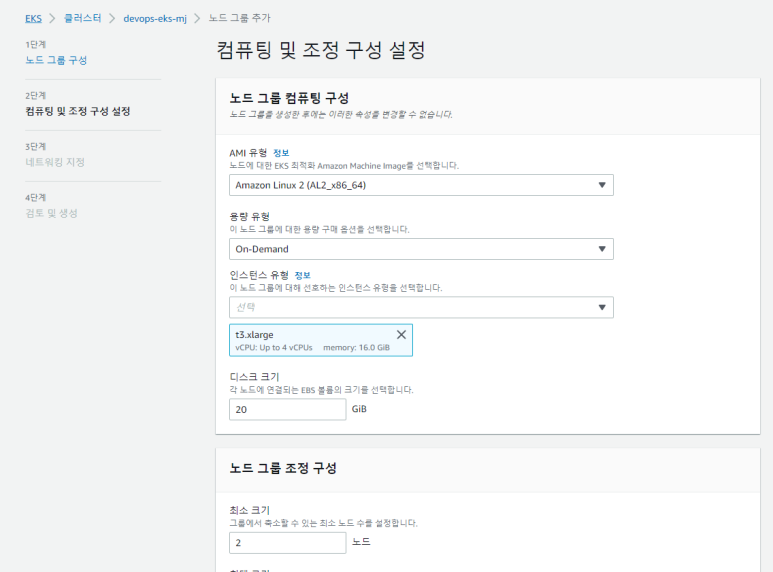Click the 최소 크기 node count field
Screen dimensions: 773x572
point(287,542)
